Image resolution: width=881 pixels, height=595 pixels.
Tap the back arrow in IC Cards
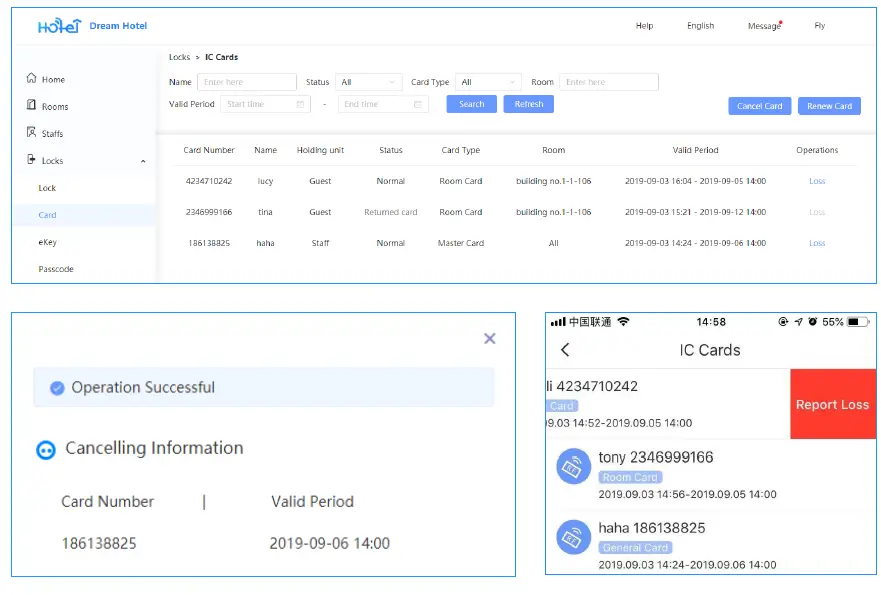(565, 350)
